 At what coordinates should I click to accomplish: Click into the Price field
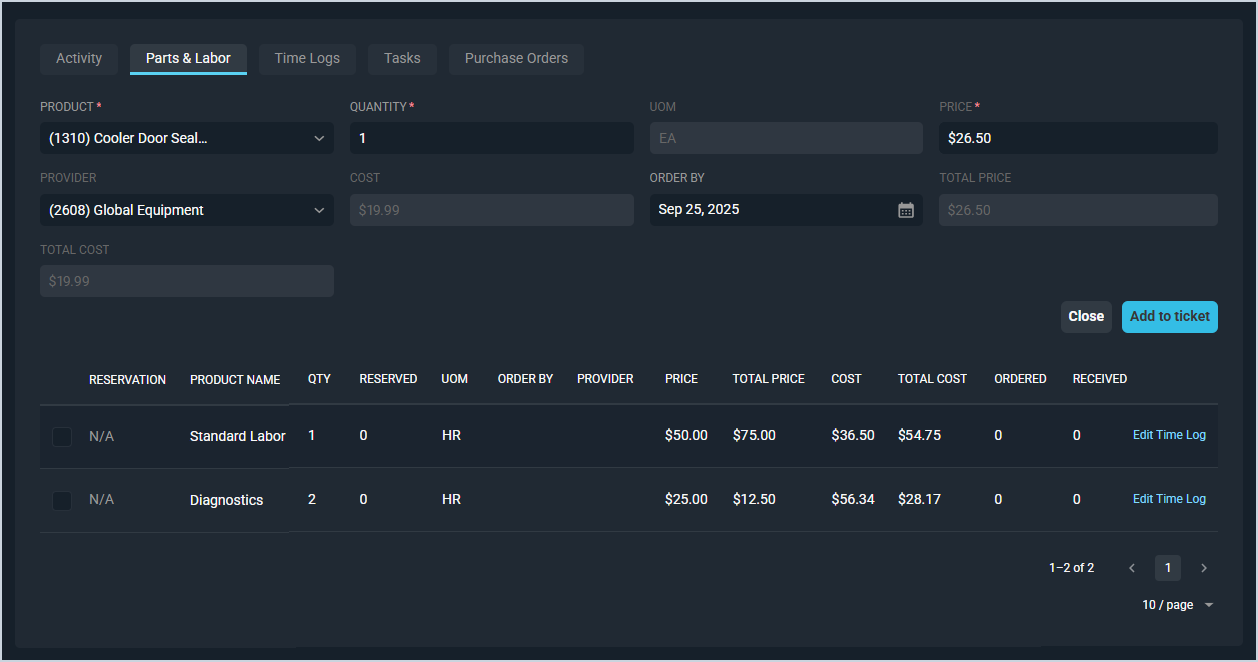tap(1078, 139)
